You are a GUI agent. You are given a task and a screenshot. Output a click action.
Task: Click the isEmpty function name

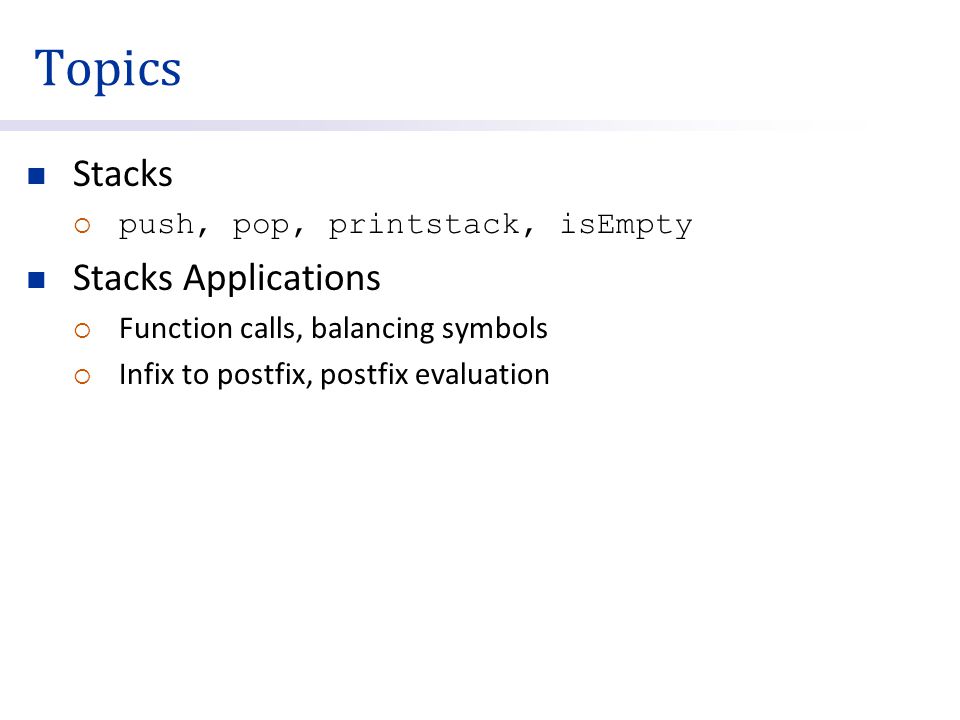(x=626, y=225)
